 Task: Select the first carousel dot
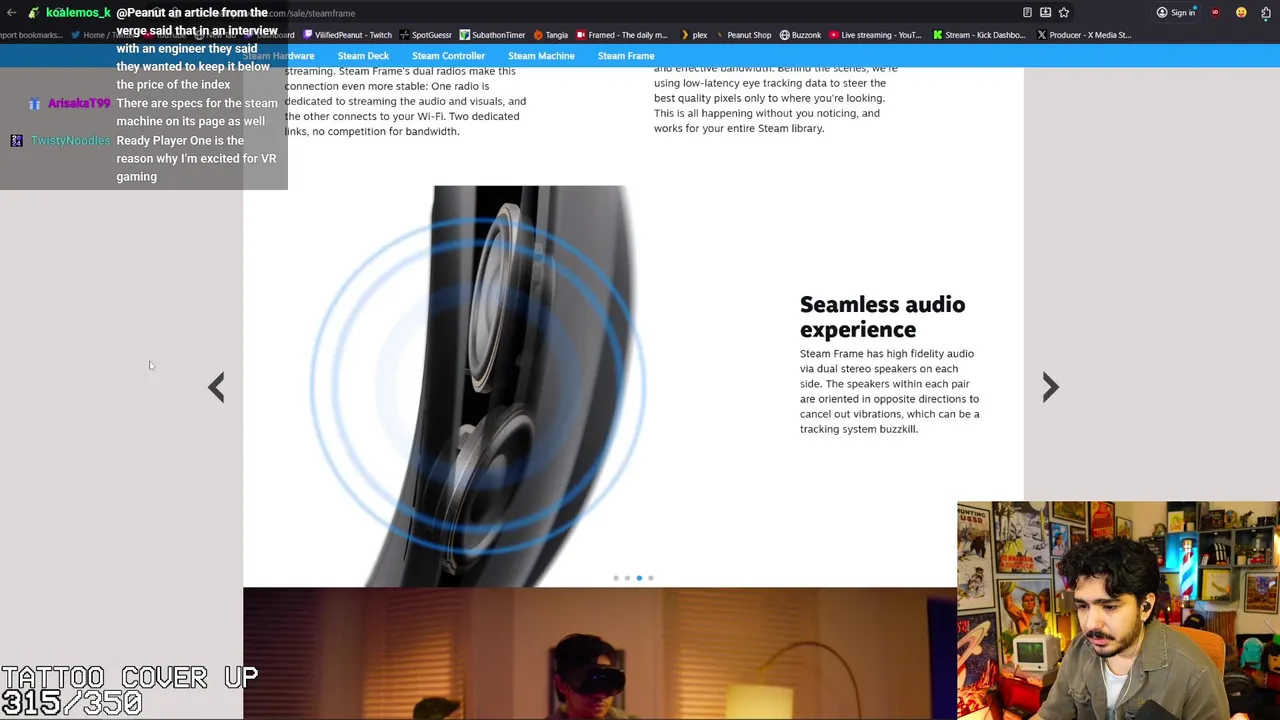[616, 578]
